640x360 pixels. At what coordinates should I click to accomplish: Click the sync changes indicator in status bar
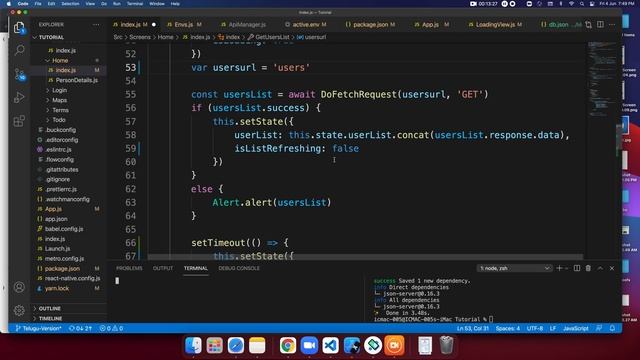(80, 328)
